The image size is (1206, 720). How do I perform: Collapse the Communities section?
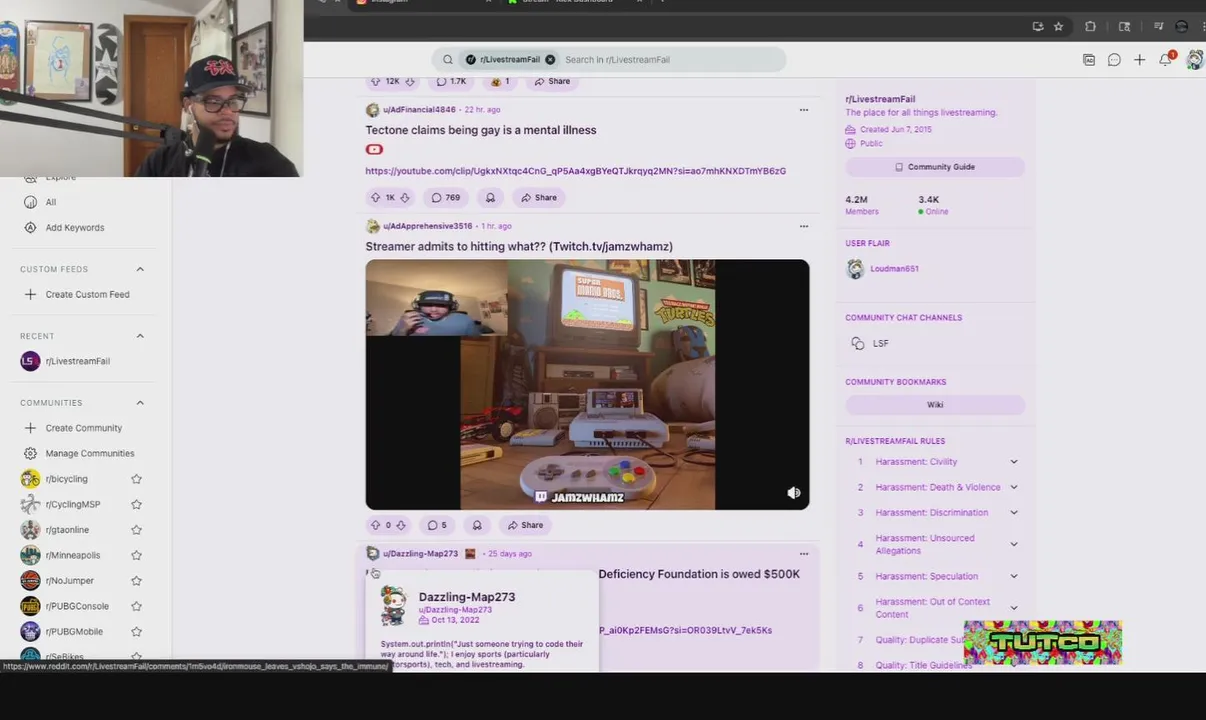click(140, 403)
